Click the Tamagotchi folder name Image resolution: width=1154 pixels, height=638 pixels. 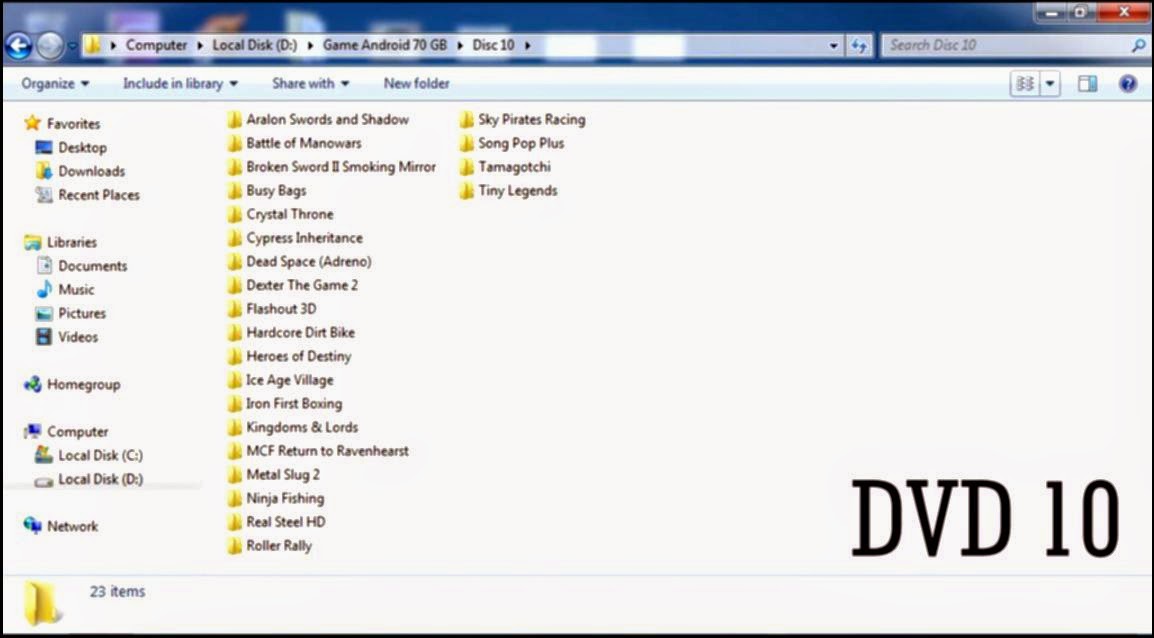point(514,167)
